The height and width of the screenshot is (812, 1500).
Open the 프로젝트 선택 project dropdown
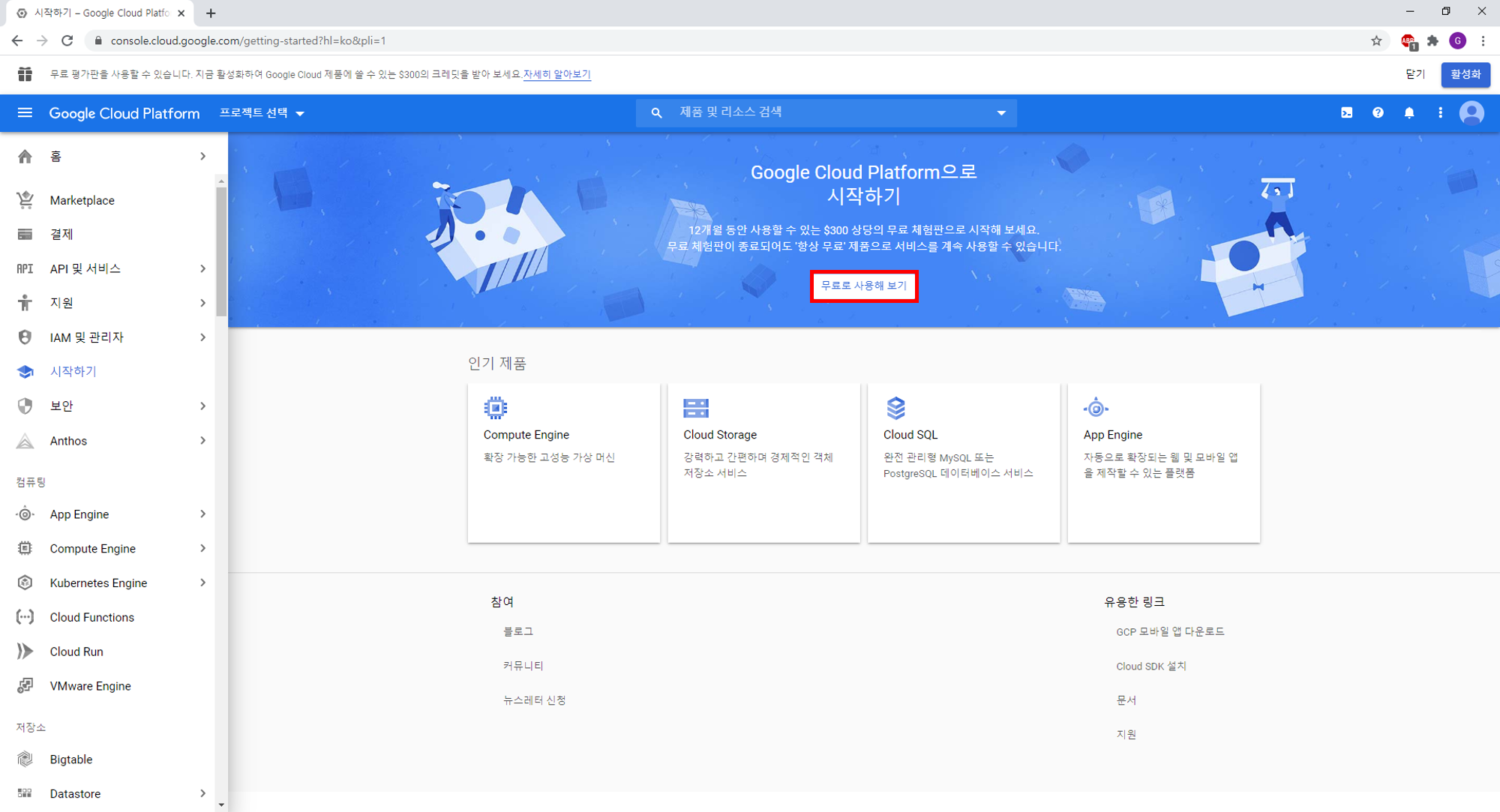[x=262, y=113]
